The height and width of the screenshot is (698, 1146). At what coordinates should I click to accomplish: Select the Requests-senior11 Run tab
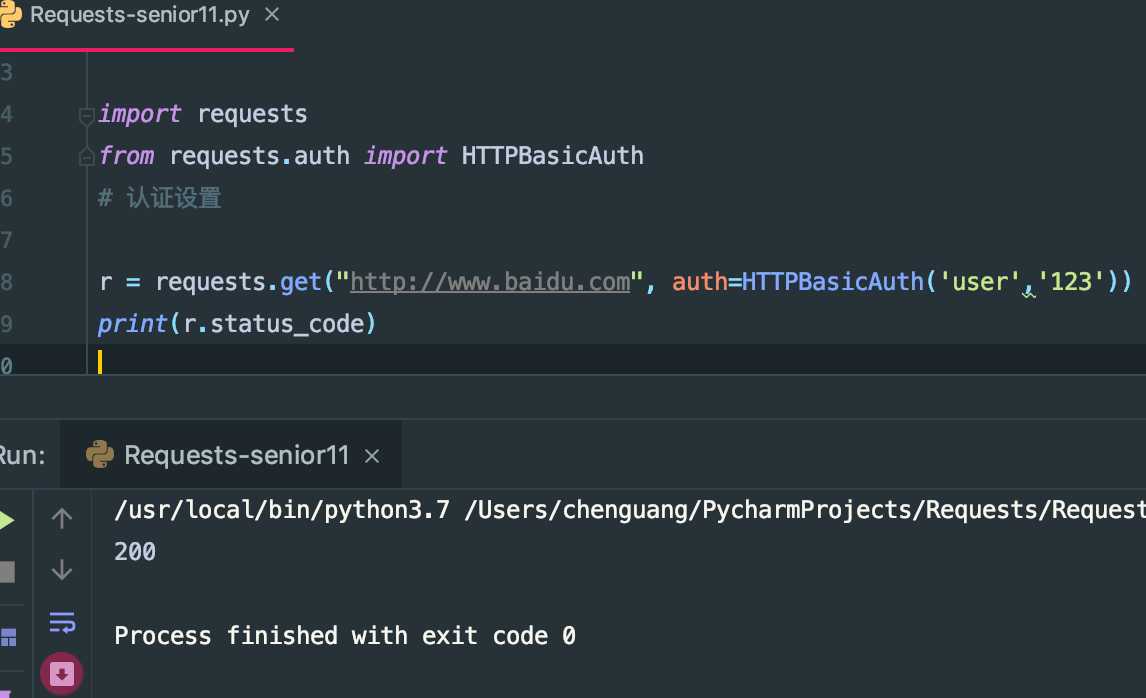[236, 456]
